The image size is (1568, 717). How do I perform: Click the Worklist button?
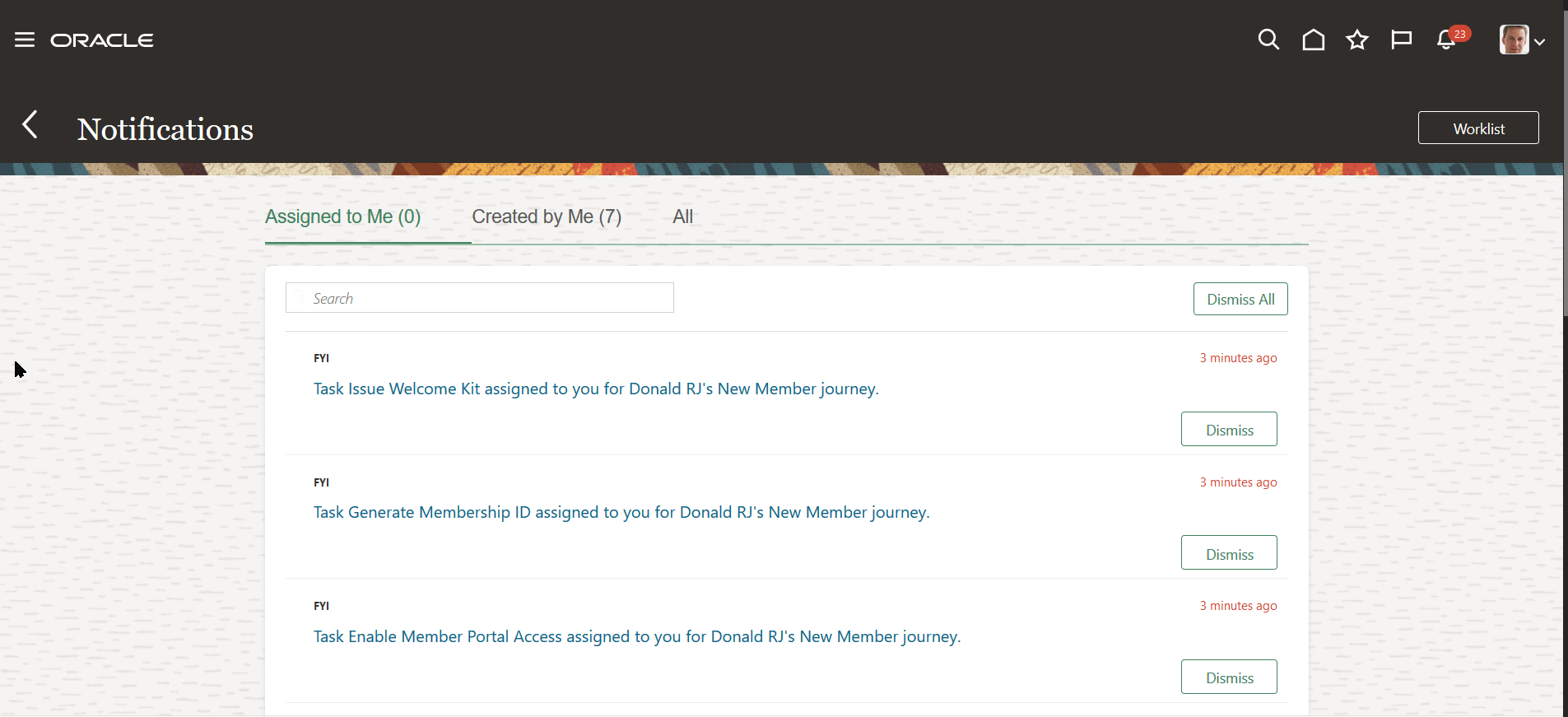tap(1477, 128)
